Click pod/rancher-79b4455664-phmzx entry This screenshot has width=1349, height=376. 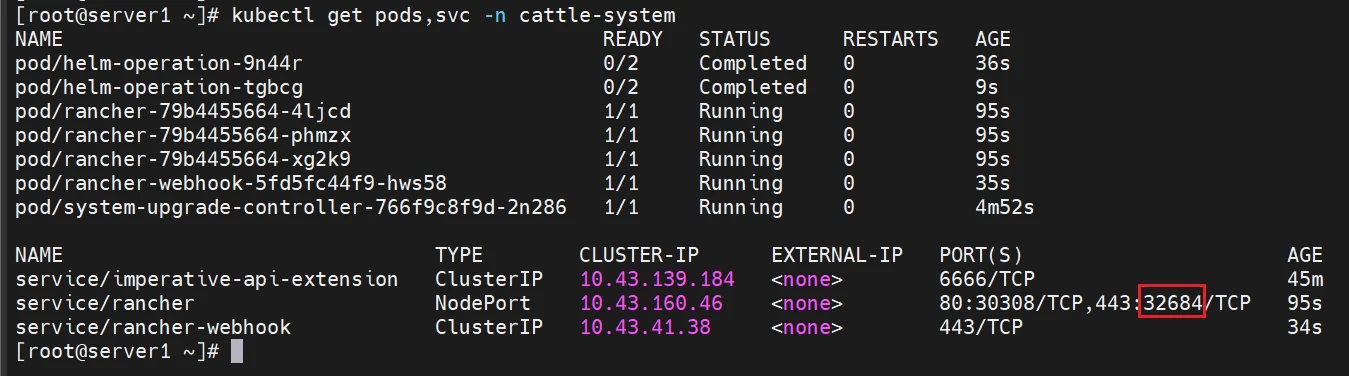[x=183, y=135]
